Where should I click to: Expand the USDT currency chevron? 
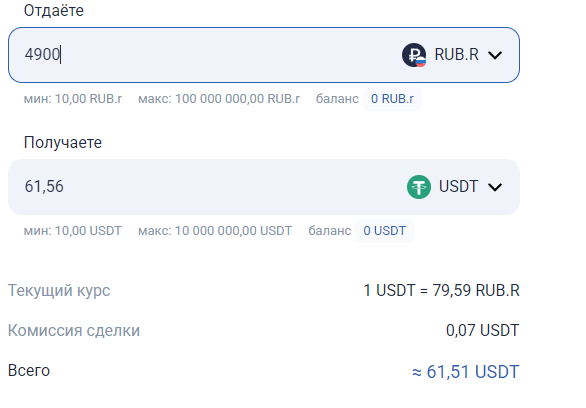495,187
